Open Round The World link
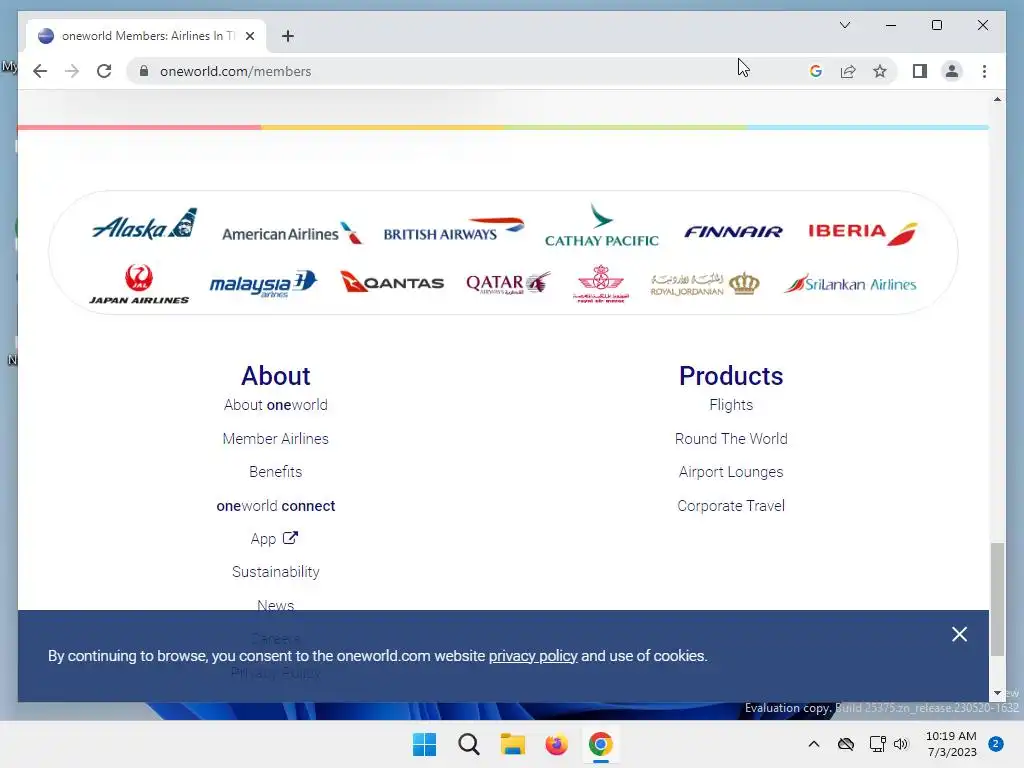 point(731,439)
